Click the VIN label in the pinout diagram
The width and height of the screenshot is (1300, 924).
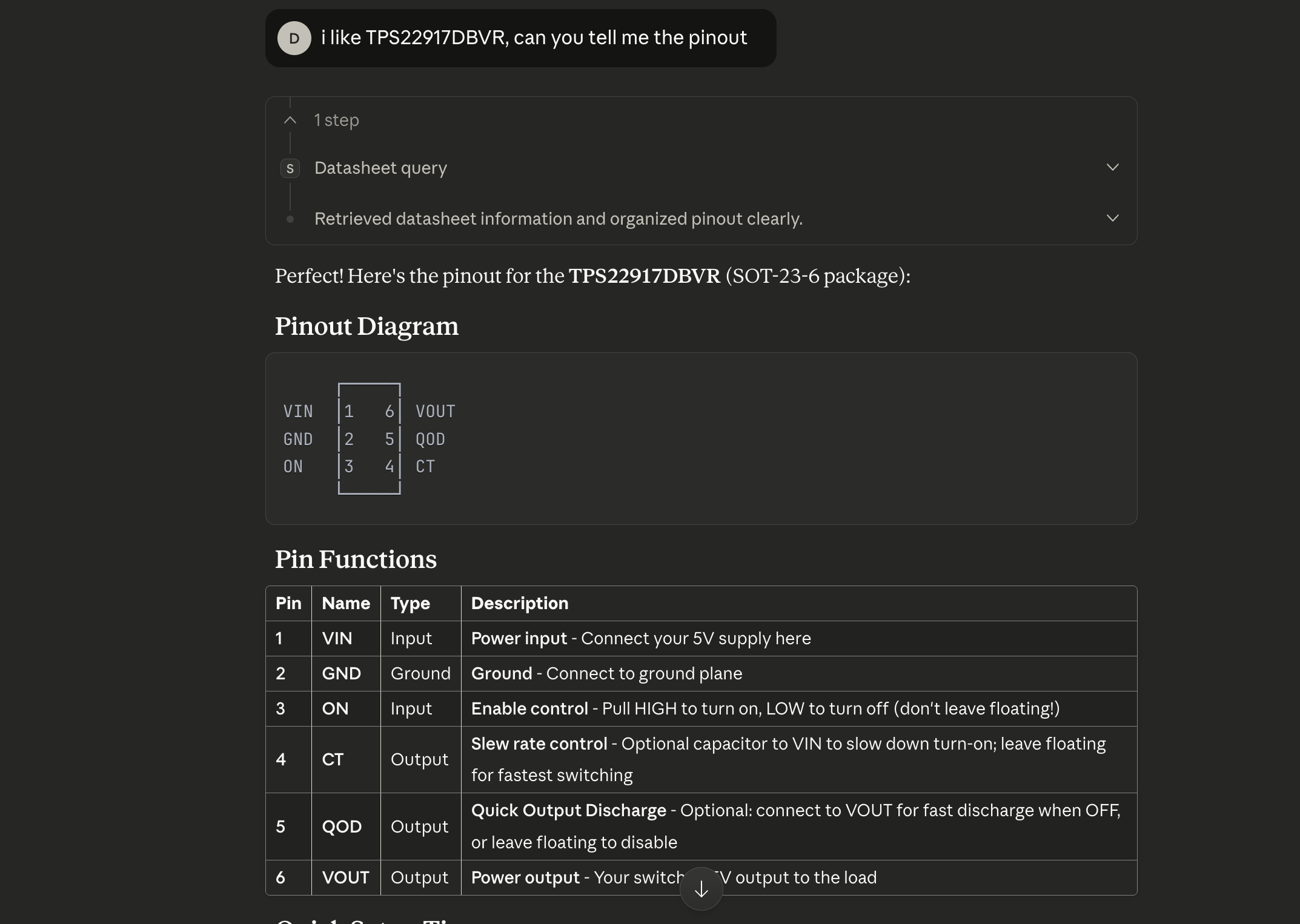point(298,411)
